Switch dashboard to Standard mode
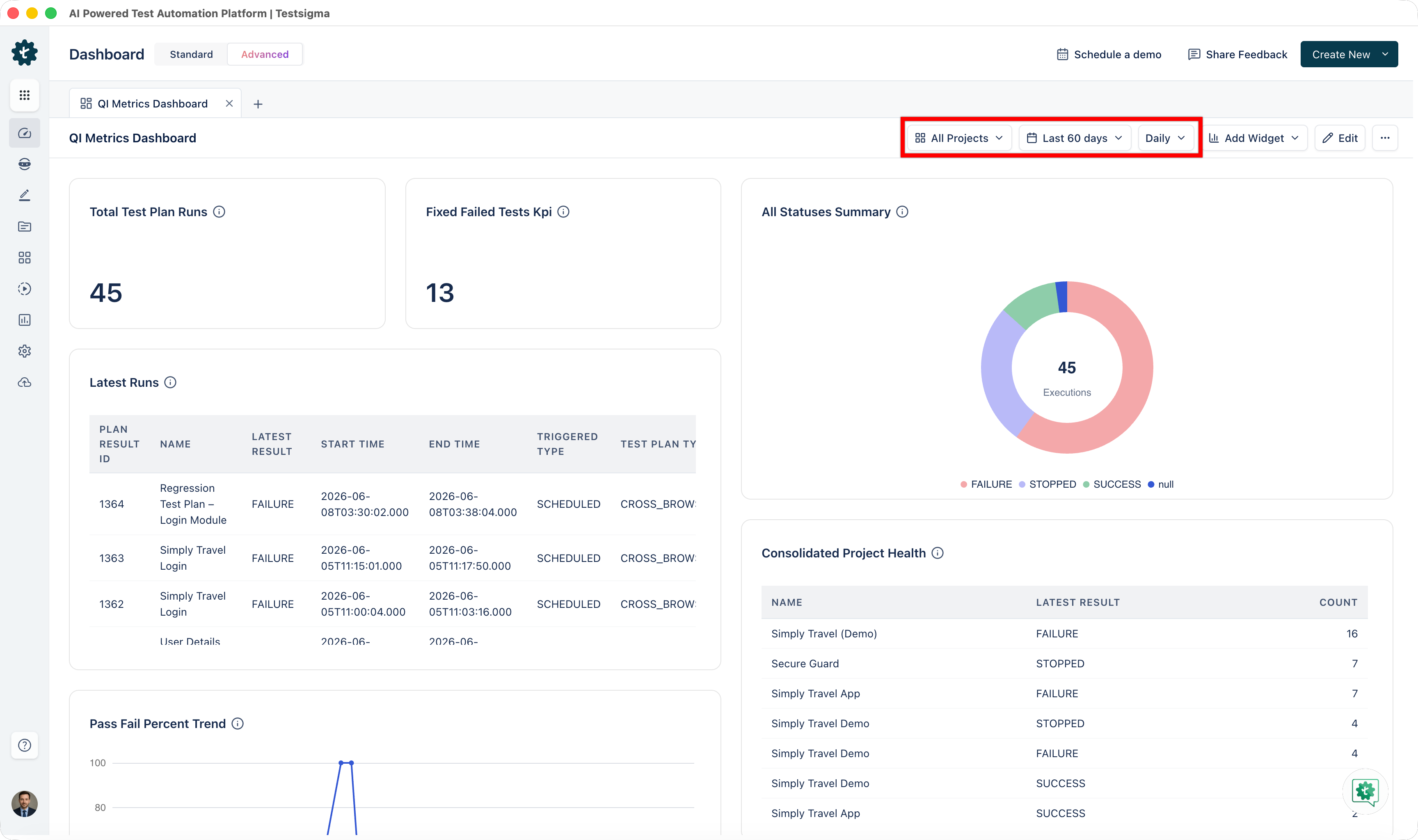Viewport: 1418px width, 840px height. point(191,54)
